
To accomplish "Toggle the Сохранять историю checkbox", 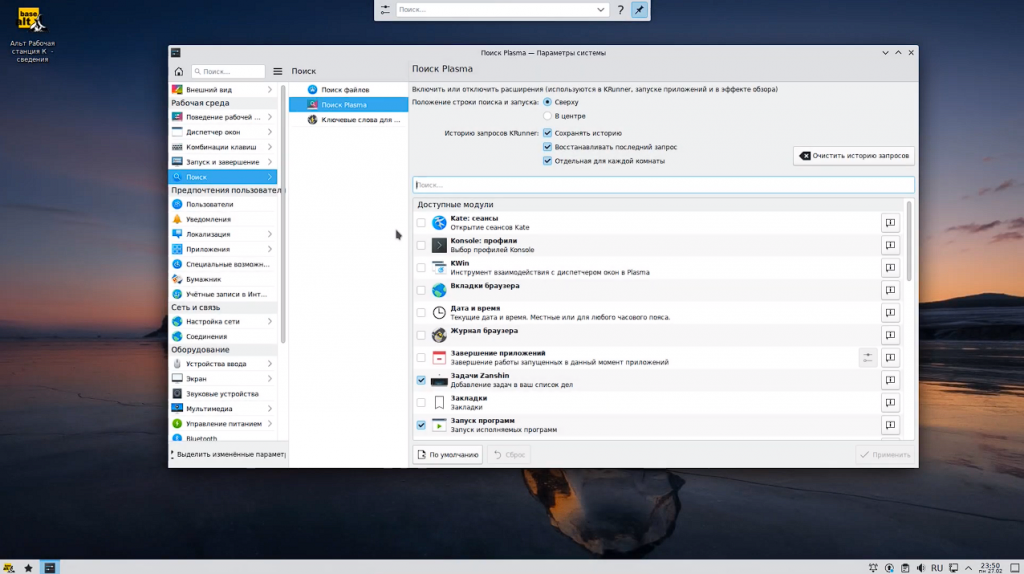I will coord(547,133).
